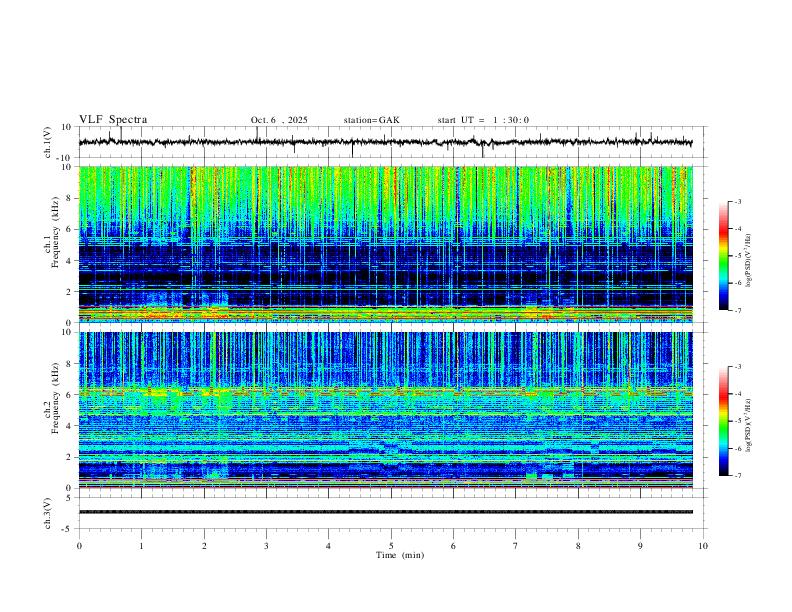792x612 pixels.
Task: Click the ch.2 "Frequency (kHz)" axis label
Action: click(56, 398)
